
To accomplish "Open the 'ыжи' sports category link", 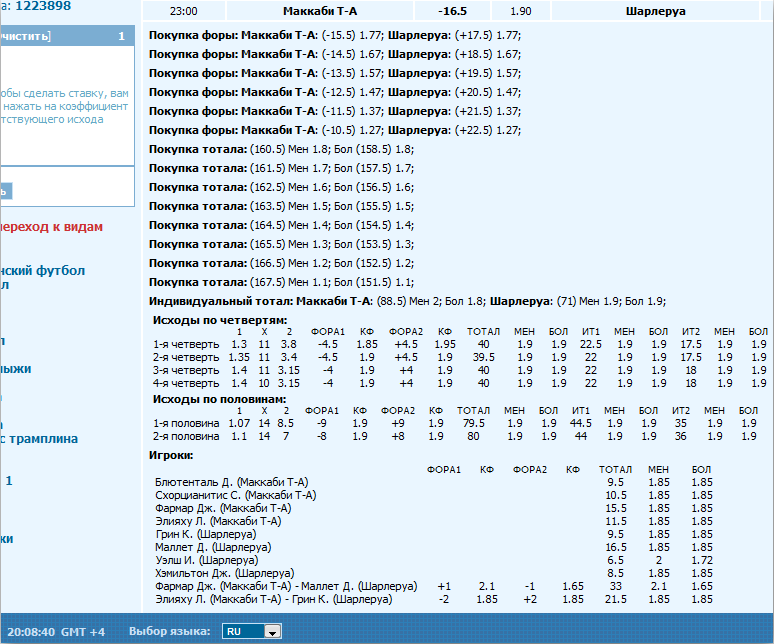I will tap(16, 369).
